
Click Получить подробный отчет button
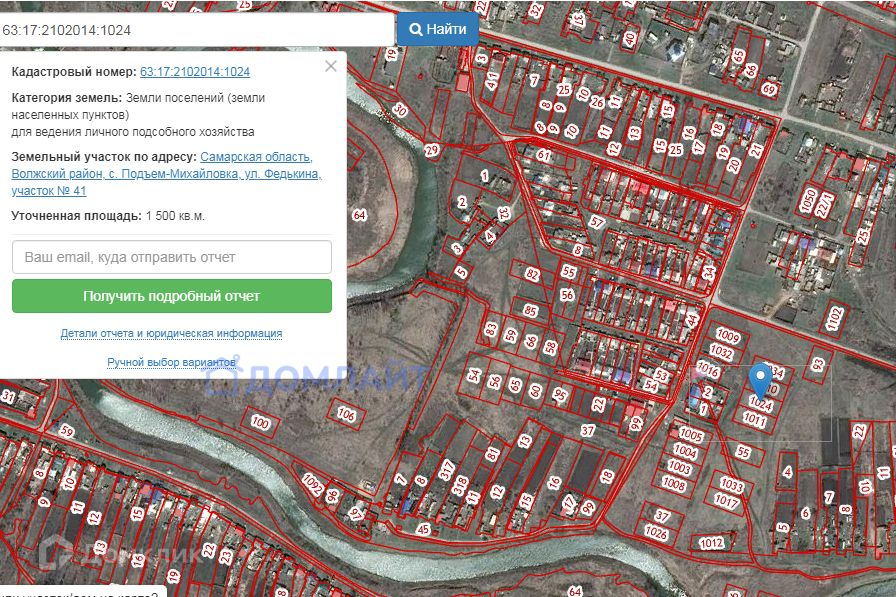[171, 296]
